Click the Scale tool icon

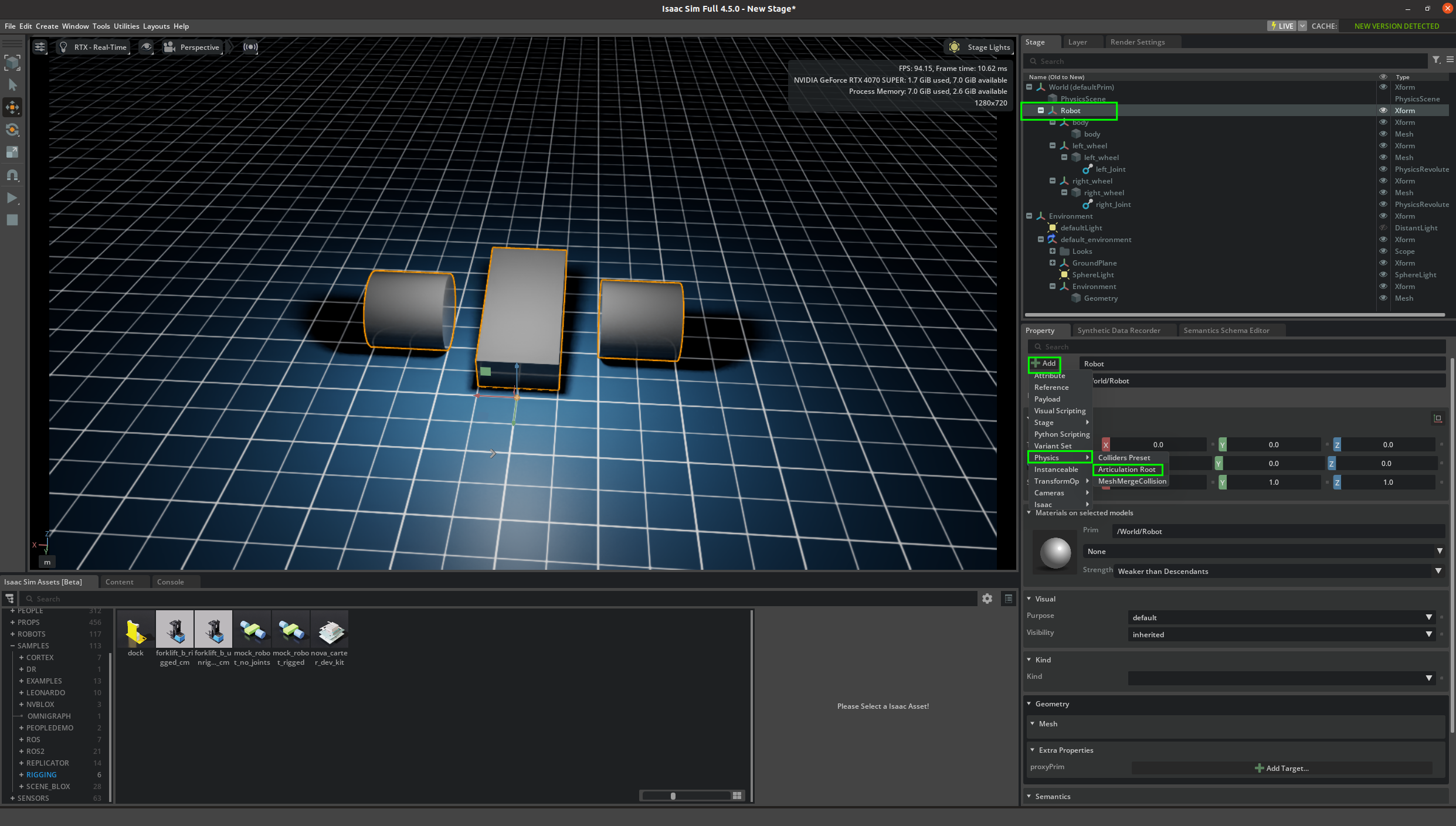coord(12,152)
